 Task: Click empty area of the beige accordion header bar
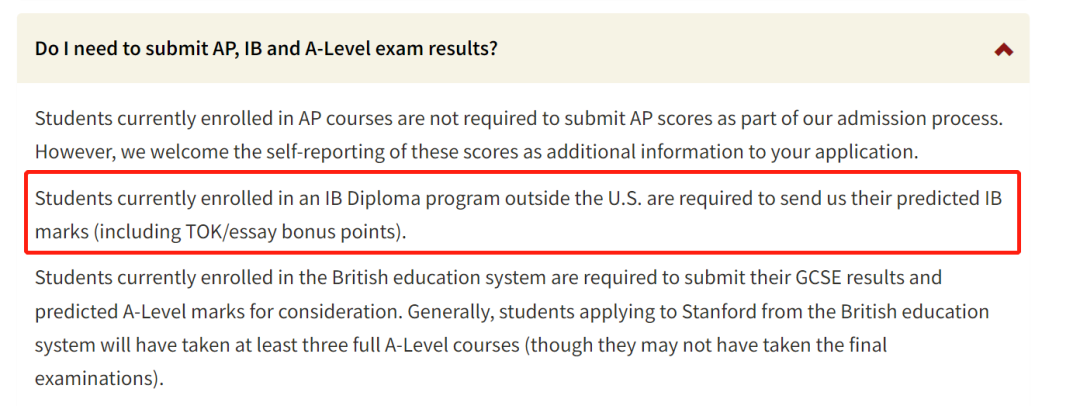tap(744, 49)
